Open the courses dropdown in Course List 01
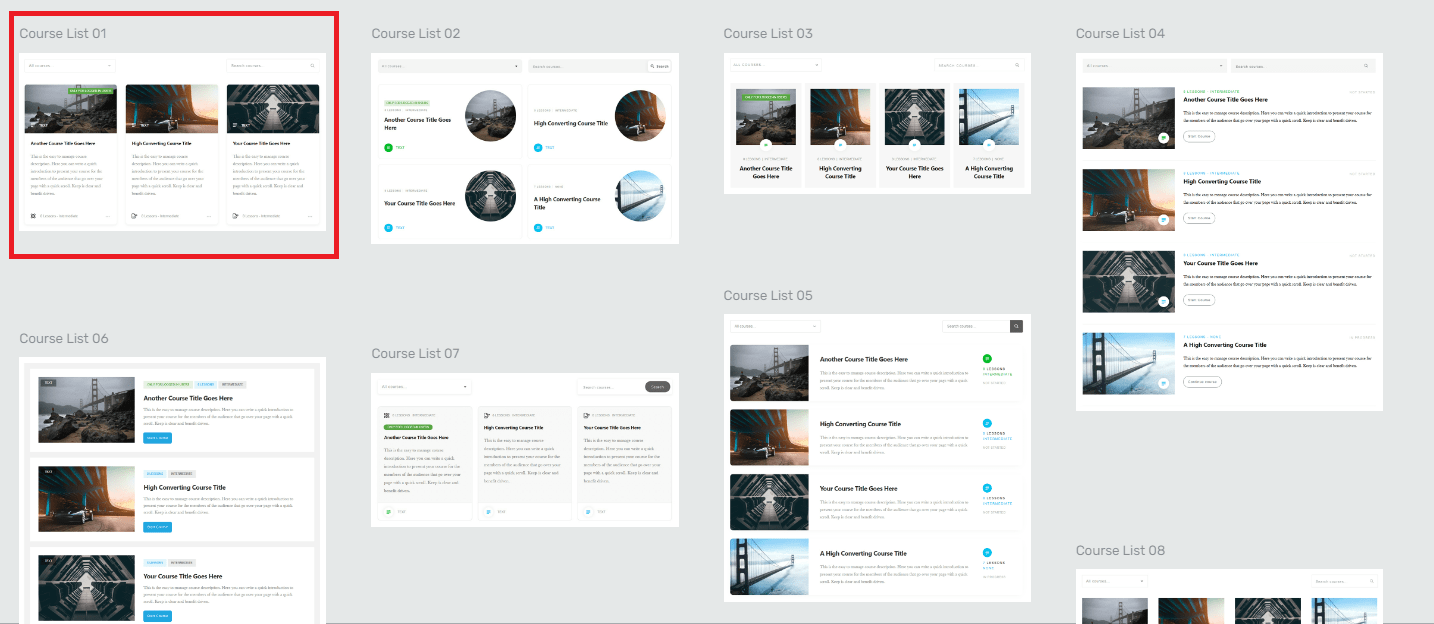 tap(71, 66)
